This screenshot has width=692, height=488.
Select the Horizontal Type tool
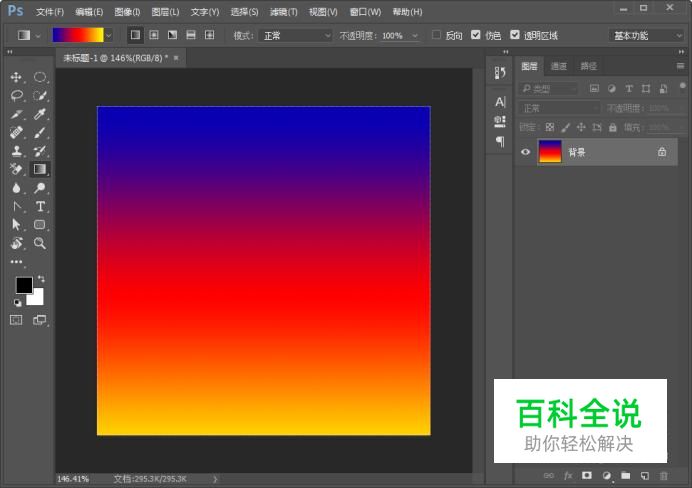[x=40, y=206]
